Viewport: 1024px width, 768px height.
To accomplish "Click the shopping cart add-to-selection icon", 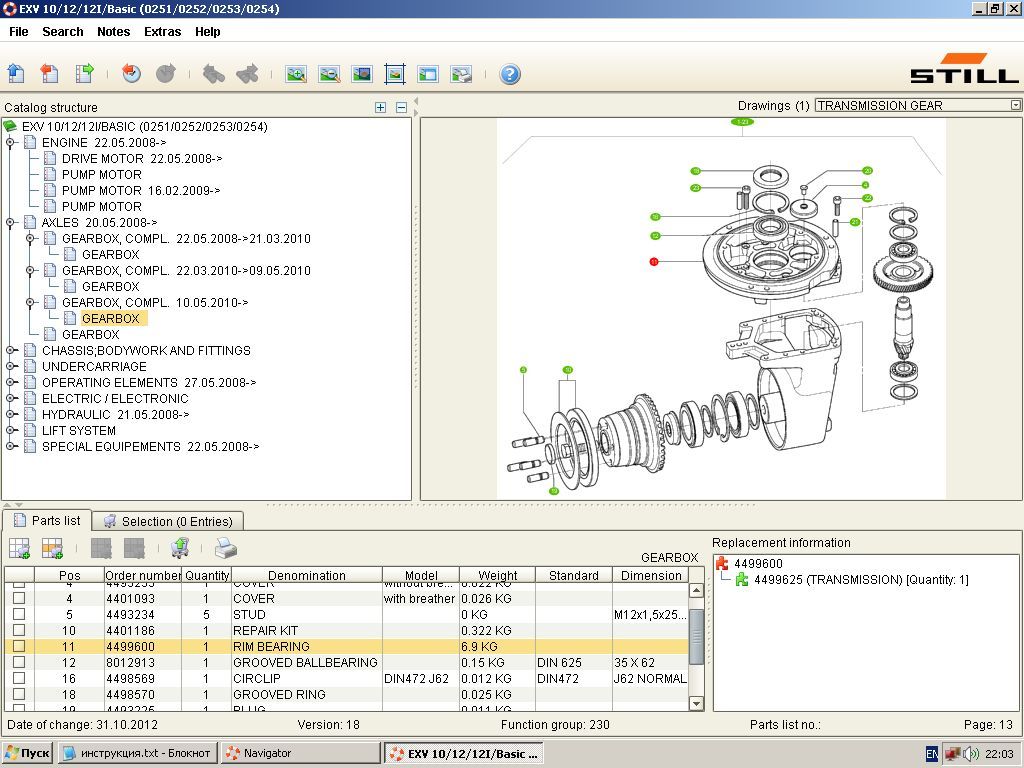I will click(x=180, y=548).
